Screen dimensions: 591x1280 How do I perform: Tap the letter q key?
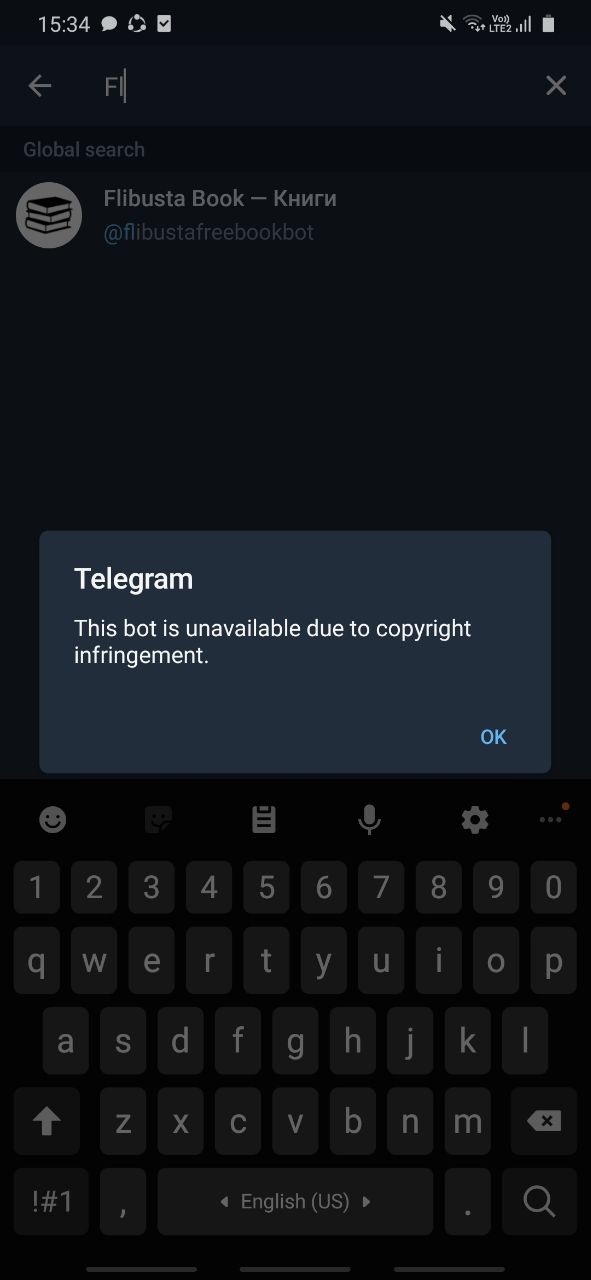coord(36,962)
